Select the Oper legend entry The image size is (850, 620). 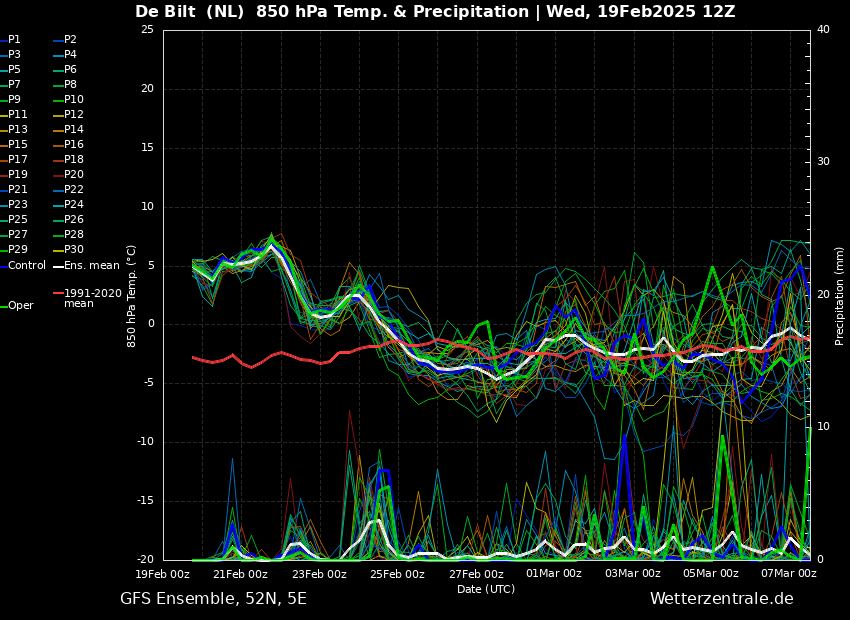17,306
